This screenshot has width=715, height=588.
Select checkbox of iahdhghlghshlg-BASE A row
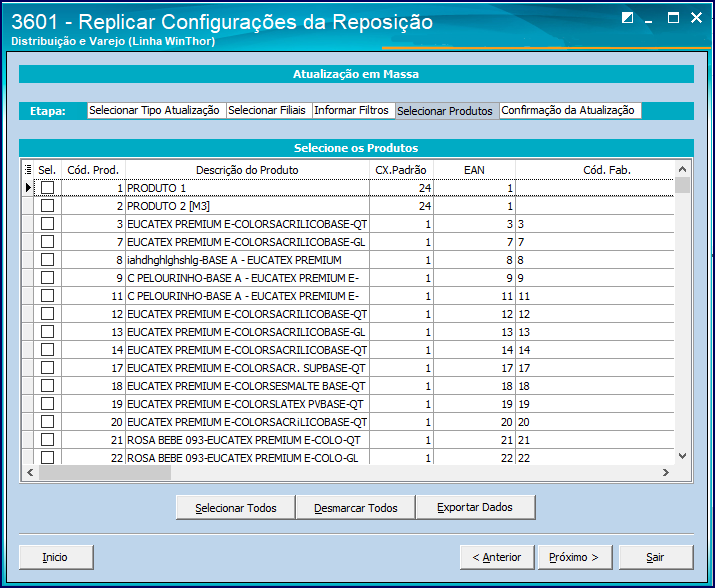(47, 260)
